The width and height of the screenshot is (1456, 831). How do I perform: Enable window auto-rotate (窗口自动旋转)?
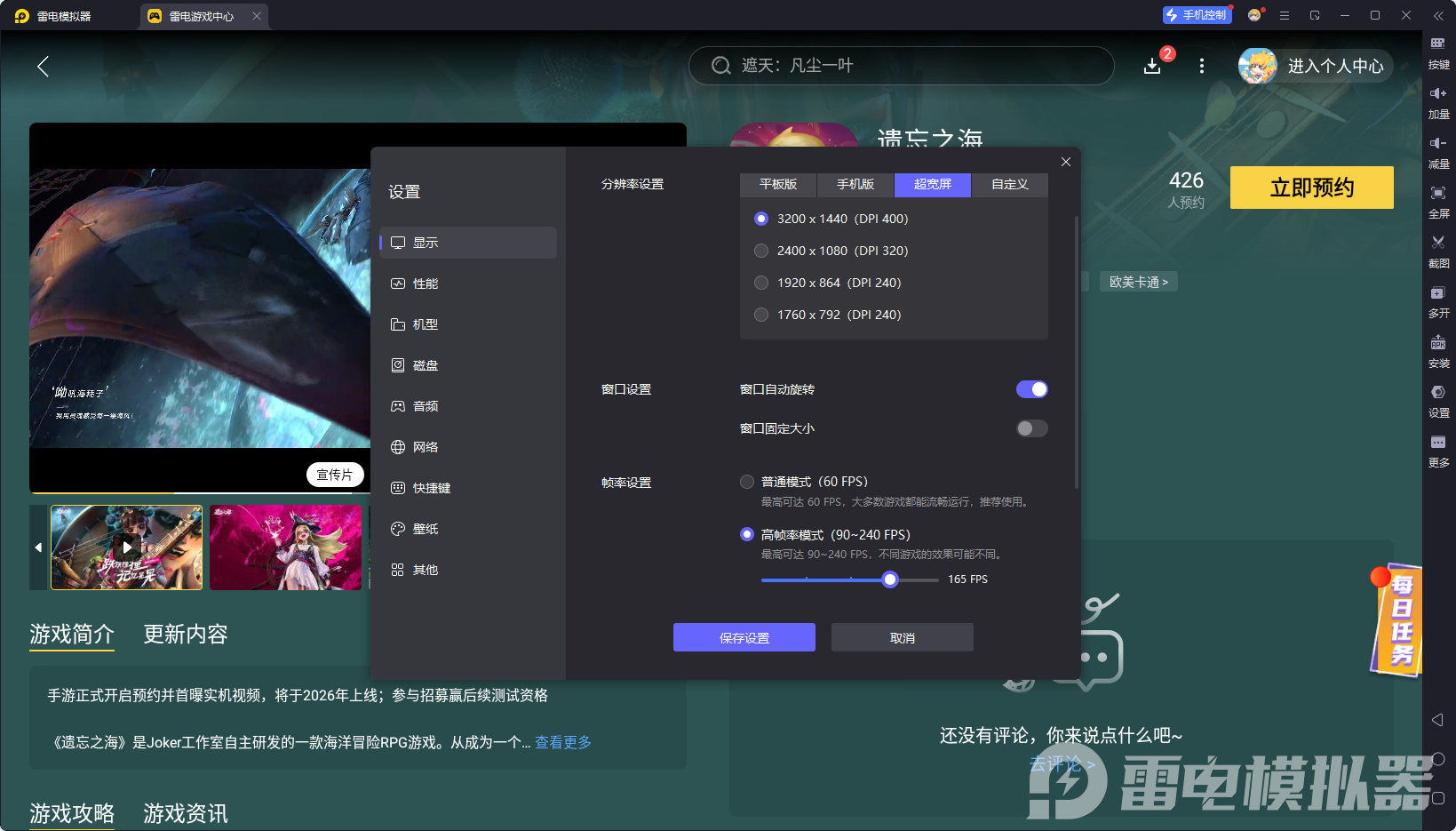1031,388
